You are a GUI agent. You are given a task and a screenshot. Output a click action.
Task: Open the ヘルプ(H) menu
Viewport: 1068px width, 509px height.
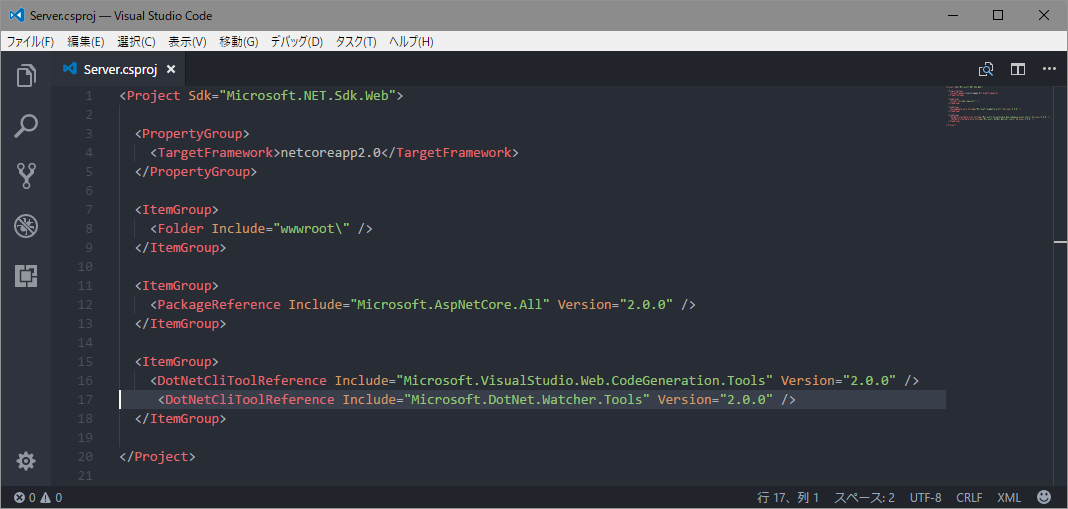411,42
